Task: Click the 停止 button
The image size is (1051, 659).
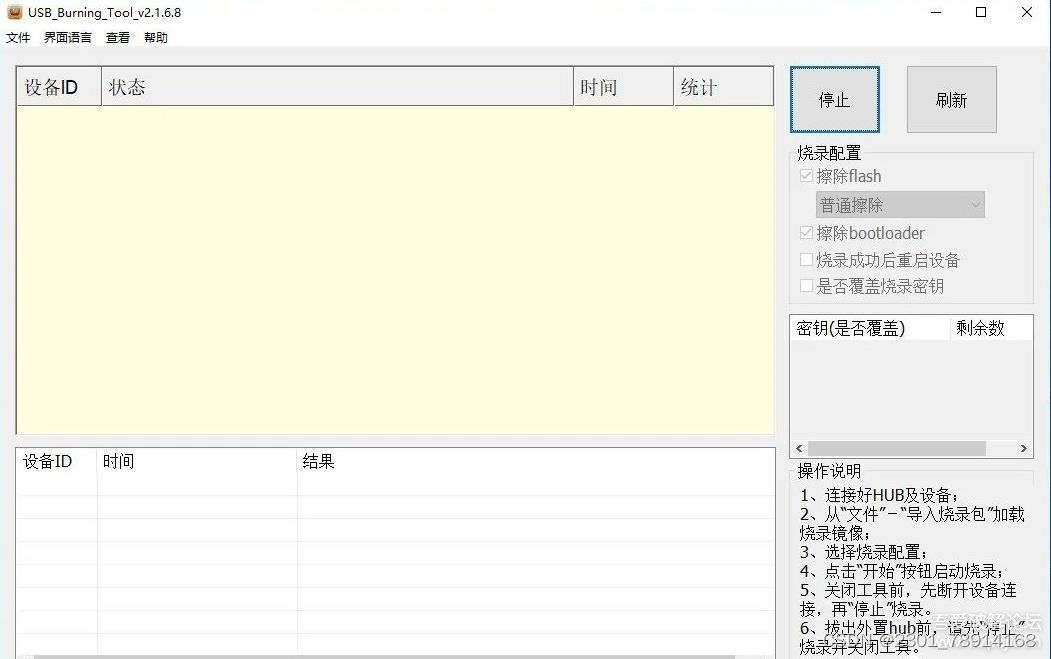Action: point(834,100)
